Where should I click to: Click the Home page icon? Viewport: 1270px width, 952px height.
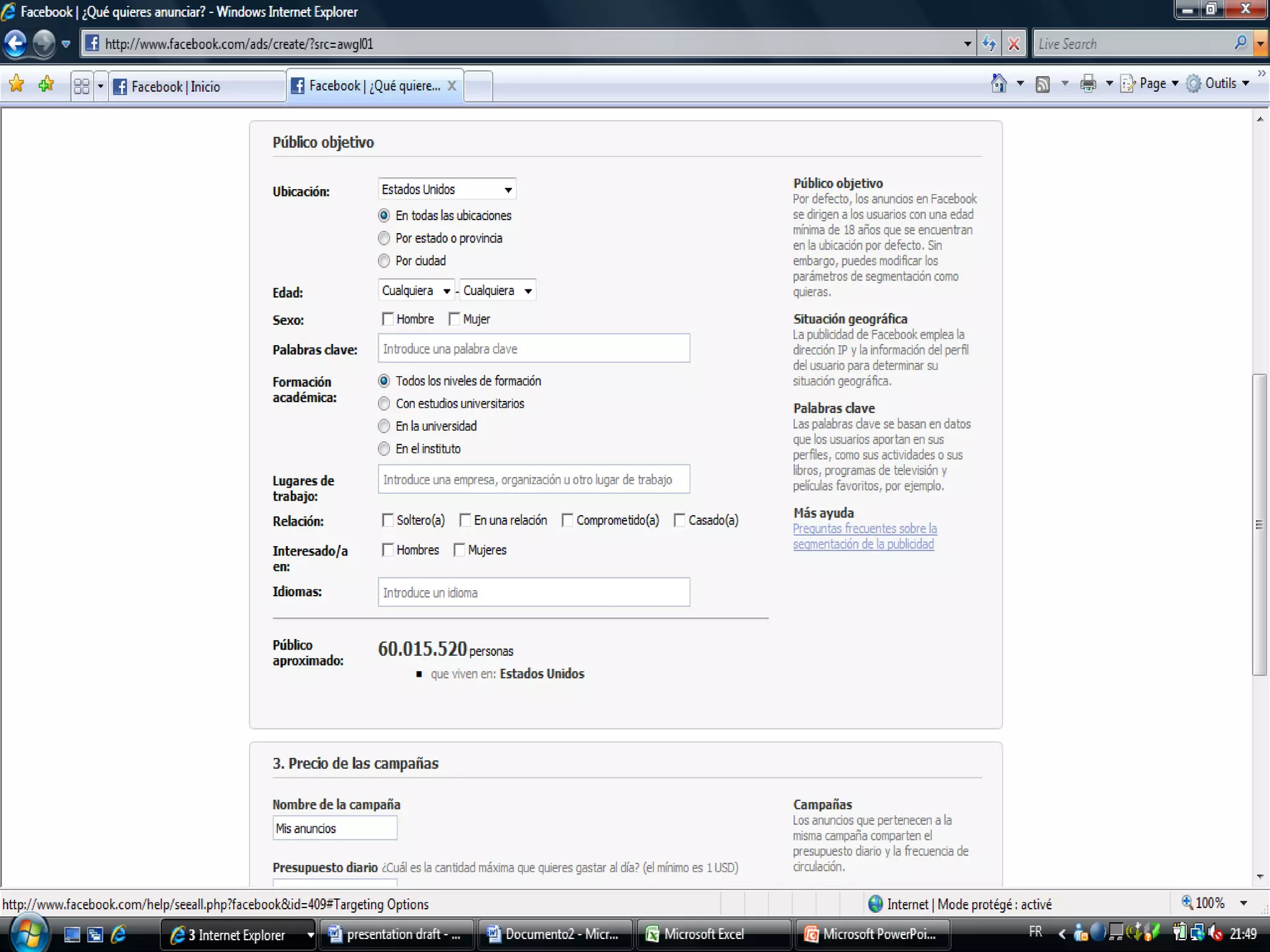tap(998, 84)
